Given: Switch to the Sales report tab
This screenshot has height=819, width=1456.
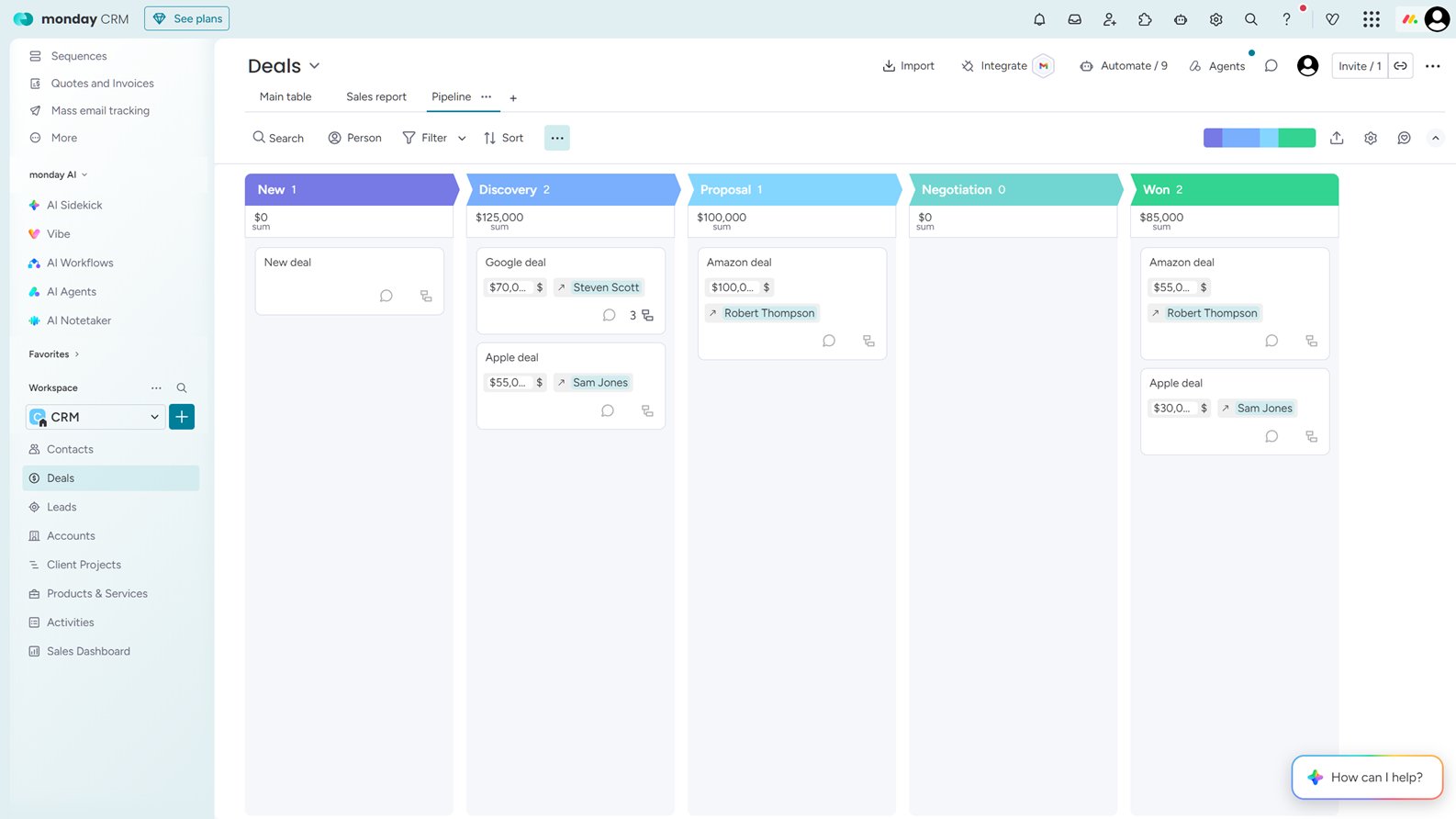Looking at the screenshot, I should click(x=376, y=96).
